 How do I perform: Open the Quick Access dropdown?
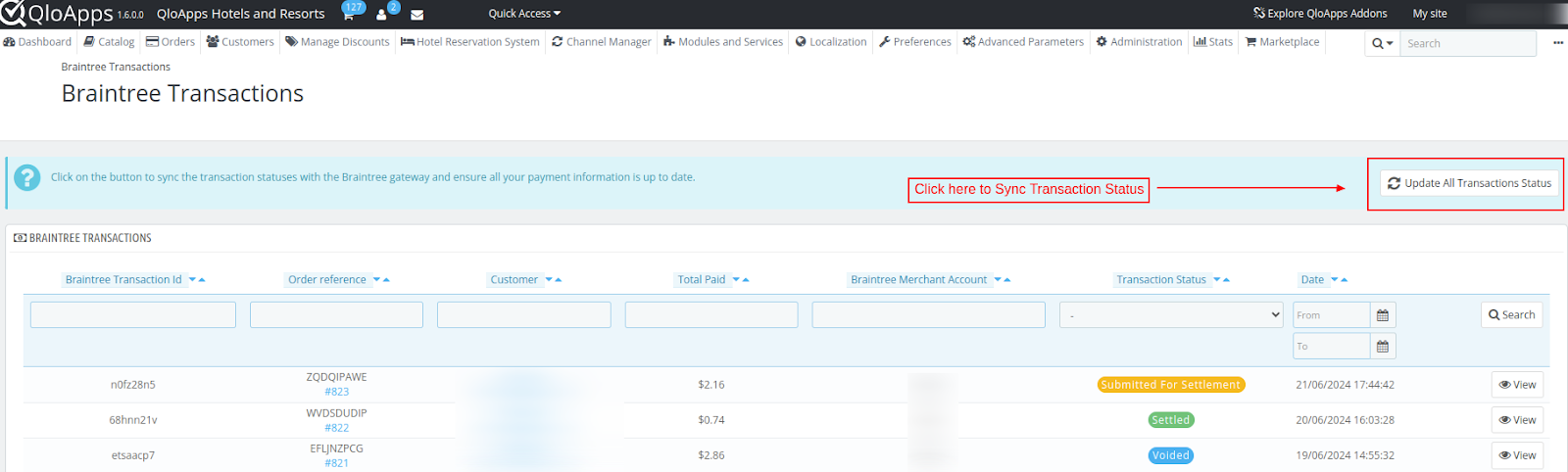click(x=524, y=14)
